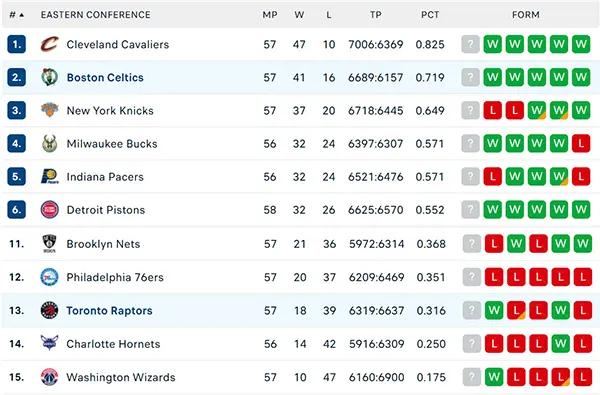Click the Cleveland Cavaliers team logo

[x=49, y=44]
